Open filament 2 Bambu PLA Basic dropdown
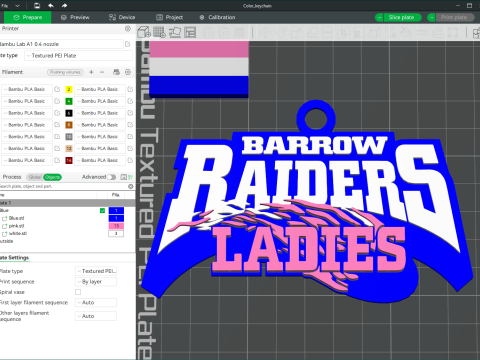 coord(100,89)
